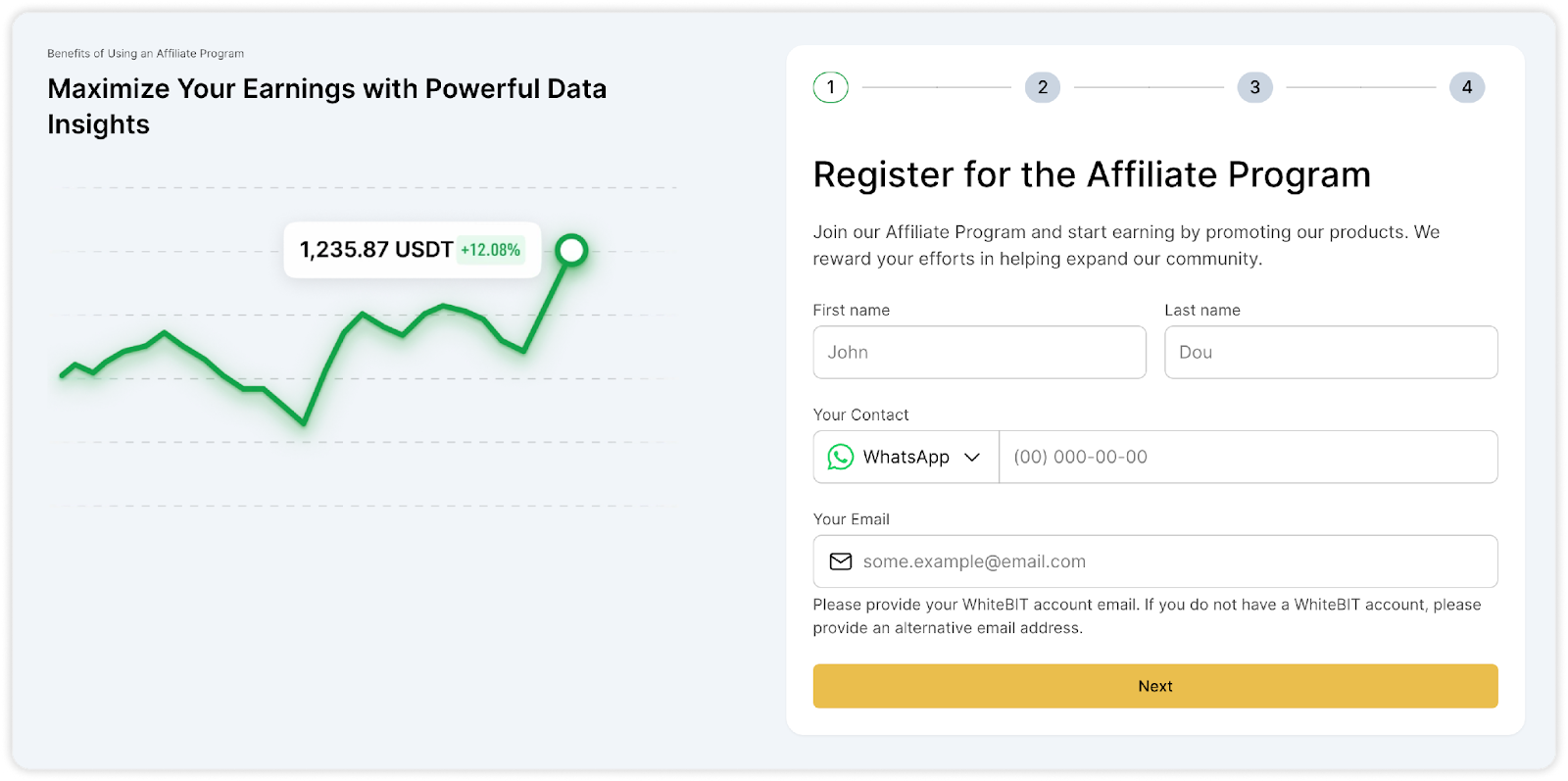The image size is (1568, 781).
Task: Click into the Last name input
Action: click(1331, 352)
